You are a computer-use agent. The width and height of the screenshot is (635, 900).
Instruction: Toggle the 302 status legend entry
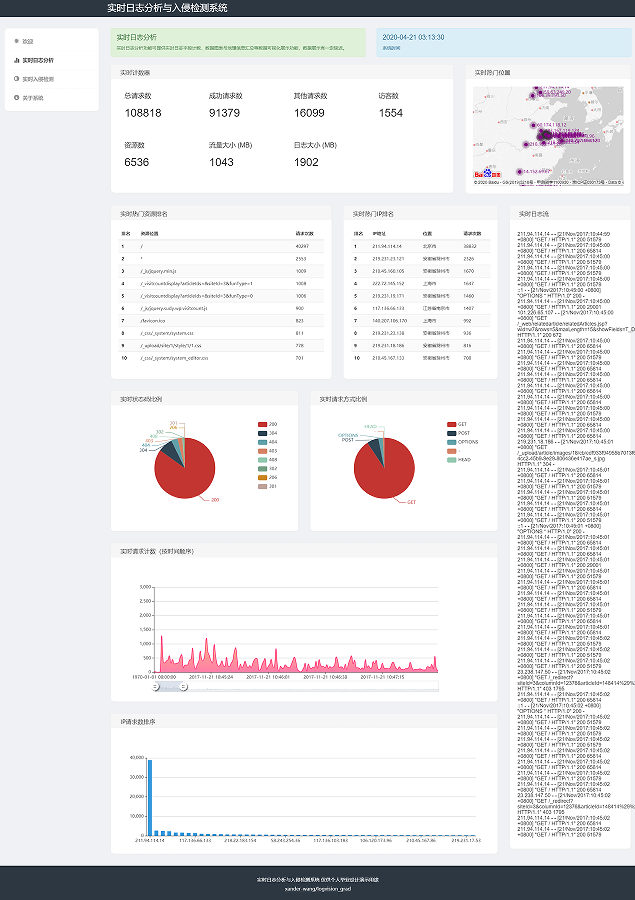[268, 468]
